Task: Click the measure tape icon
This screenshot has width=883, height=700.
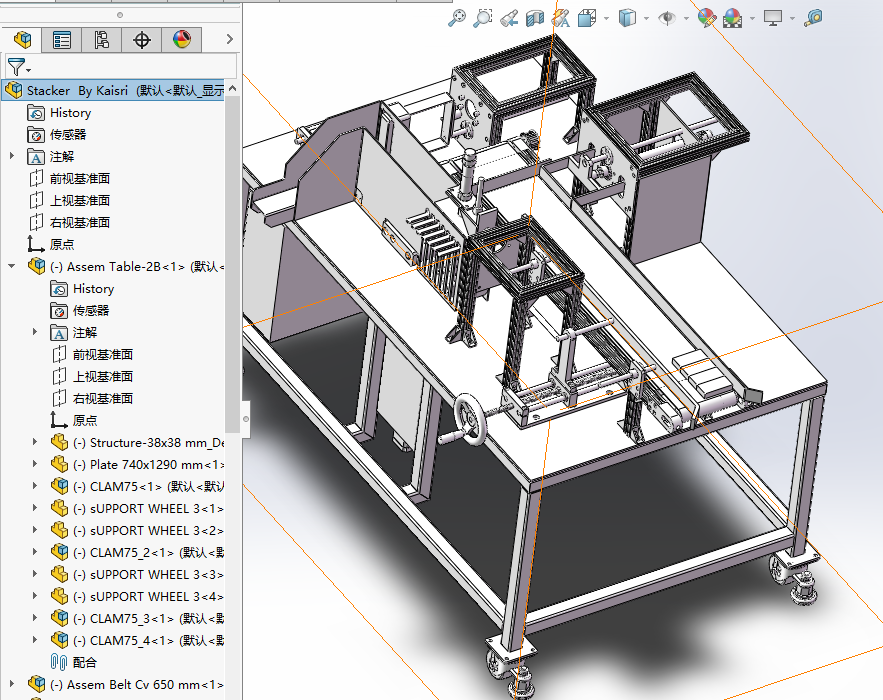Action: pyautogui.click(x=814, y=17)
